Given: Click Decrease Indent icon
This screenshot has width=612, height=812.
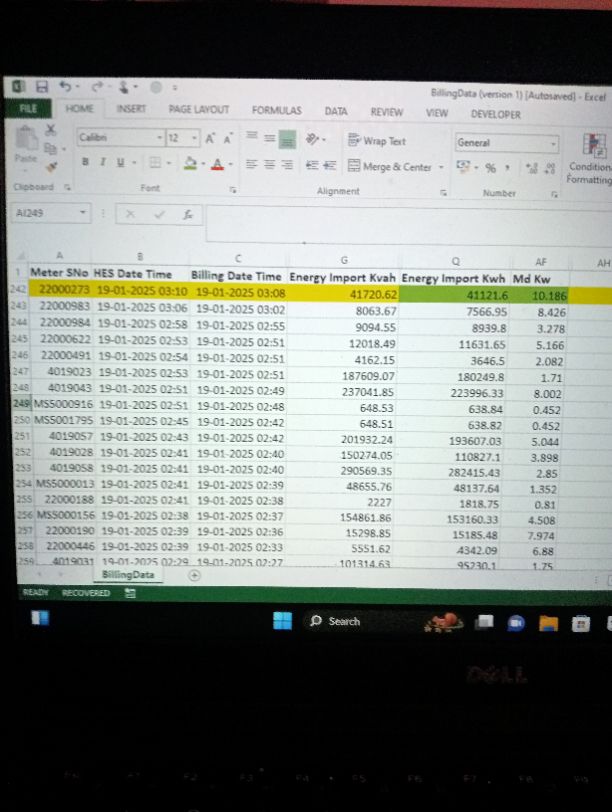Looking at the screenshot, I should 312,165.
